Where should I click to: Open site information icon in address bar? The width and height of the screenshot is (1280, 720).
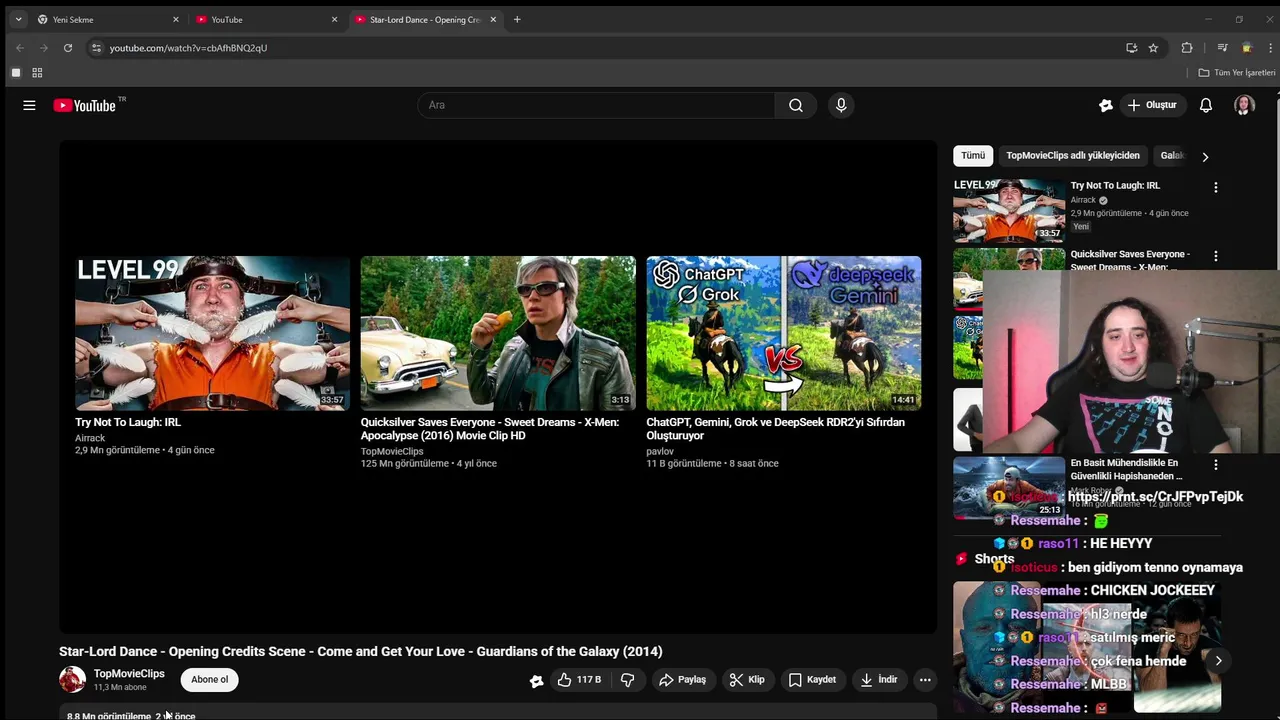(x=96, y=48)
